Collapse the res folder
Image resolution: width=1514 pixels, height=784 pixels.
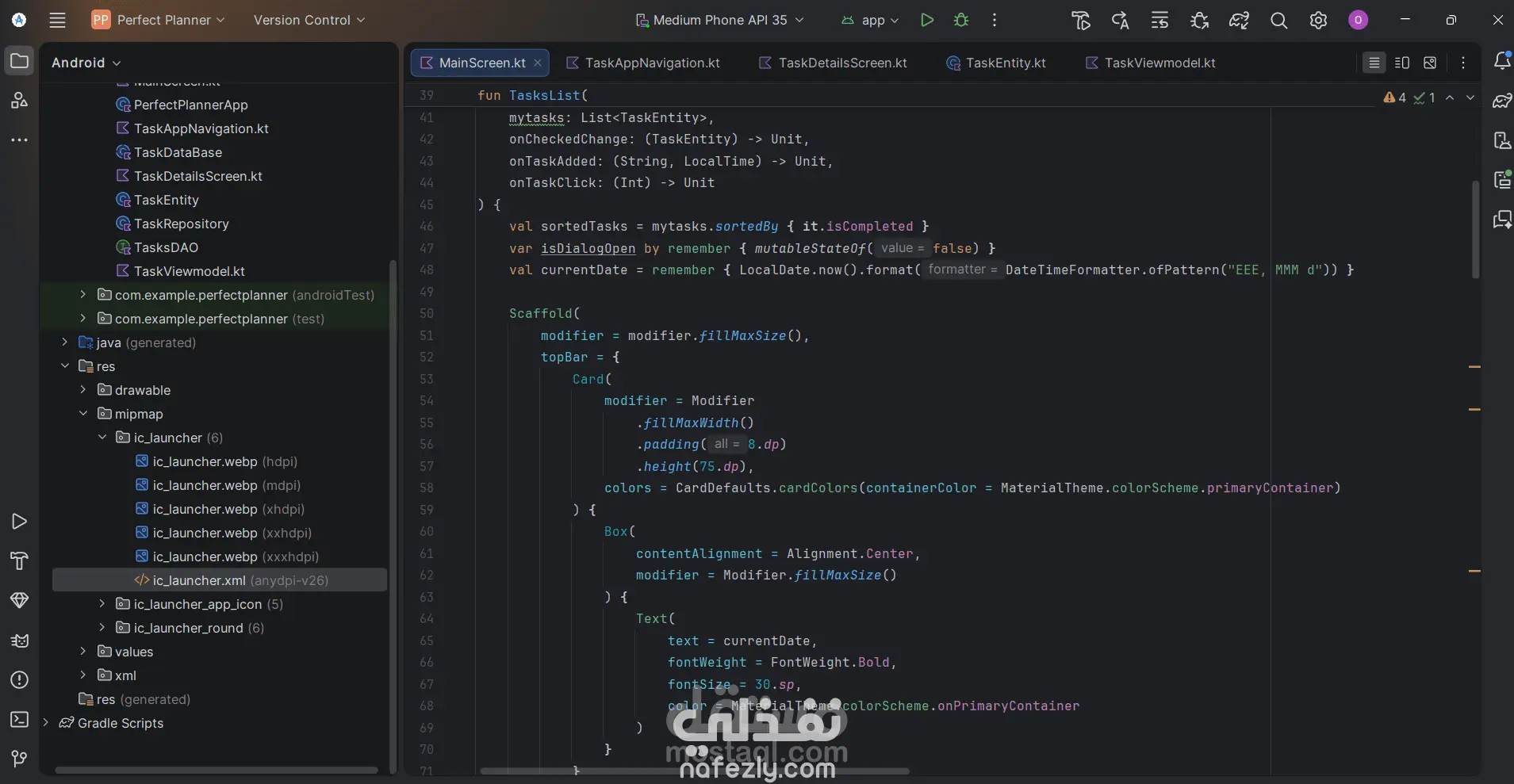tap(64, 366)
